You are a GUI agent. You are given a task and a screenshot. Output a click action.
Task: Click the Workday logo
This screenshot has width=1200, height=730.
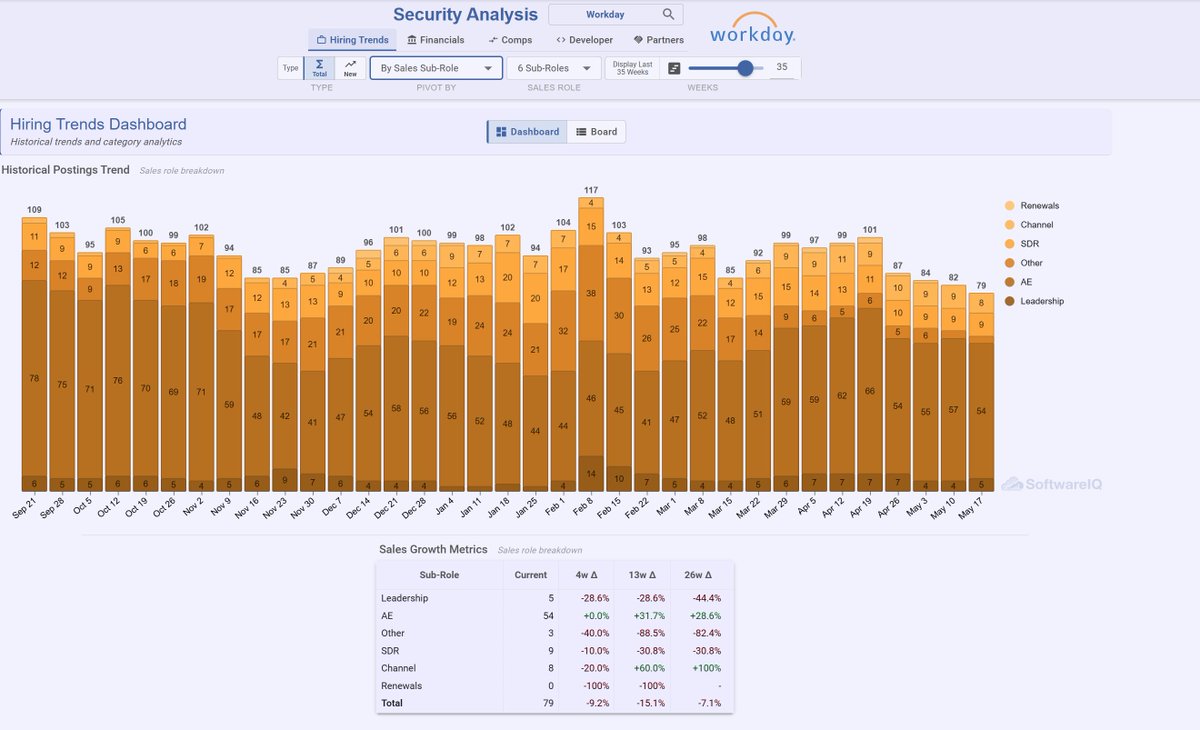pyautogui.click(x=753, y=28)
